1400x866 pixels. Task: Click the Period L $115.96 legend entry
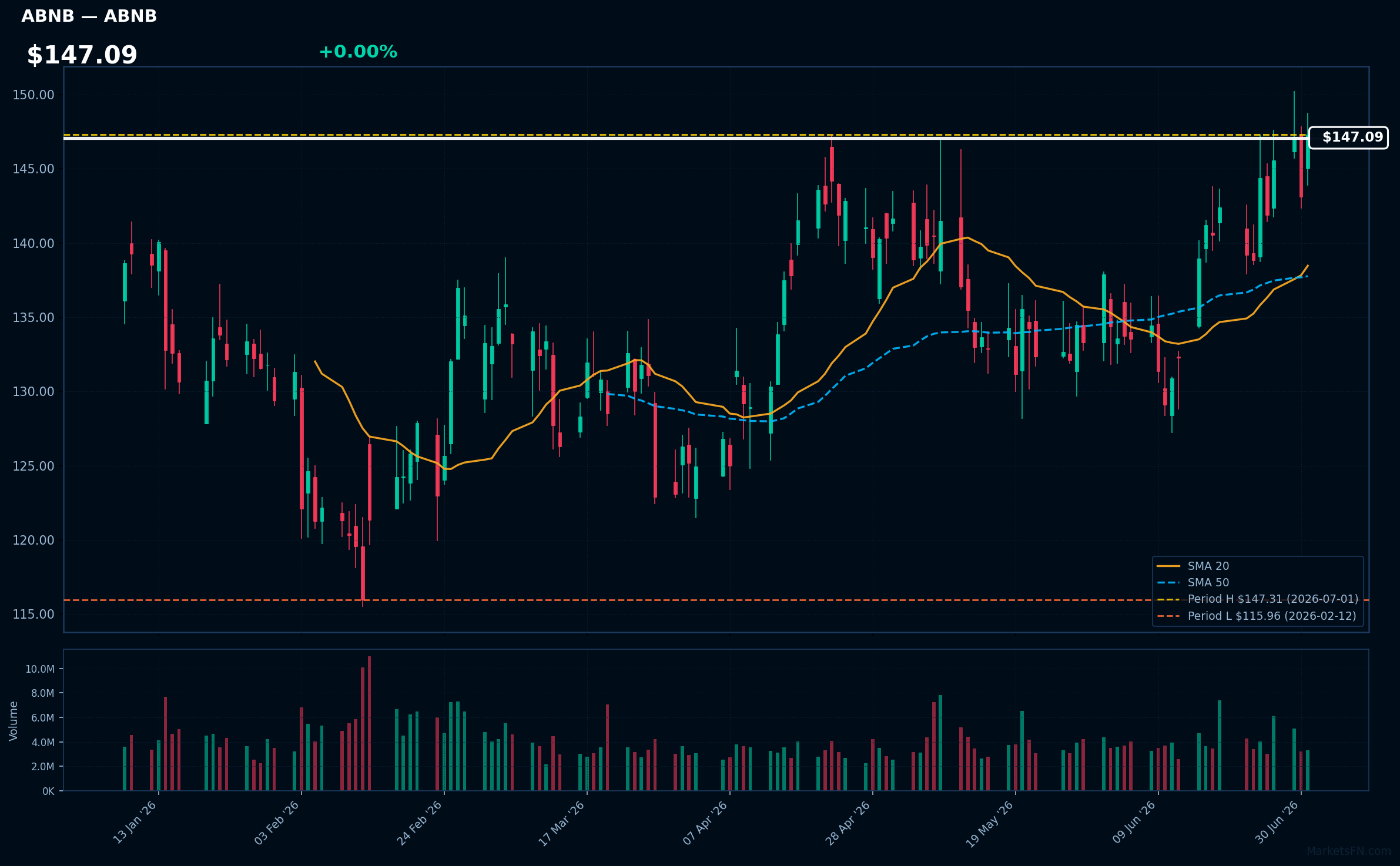pyautogui.click(x=1257, y=616)
